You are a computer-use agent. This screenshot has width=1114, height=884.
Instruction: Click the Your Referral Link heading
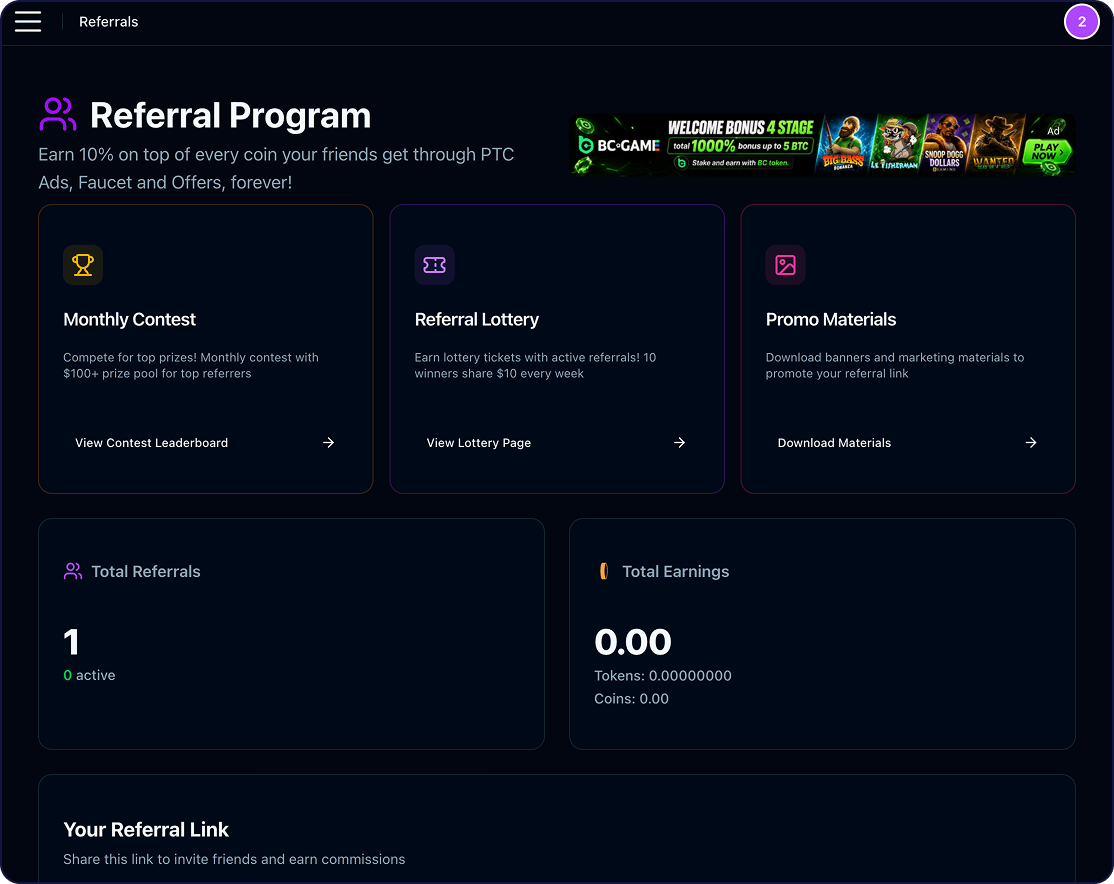point(146,829)
